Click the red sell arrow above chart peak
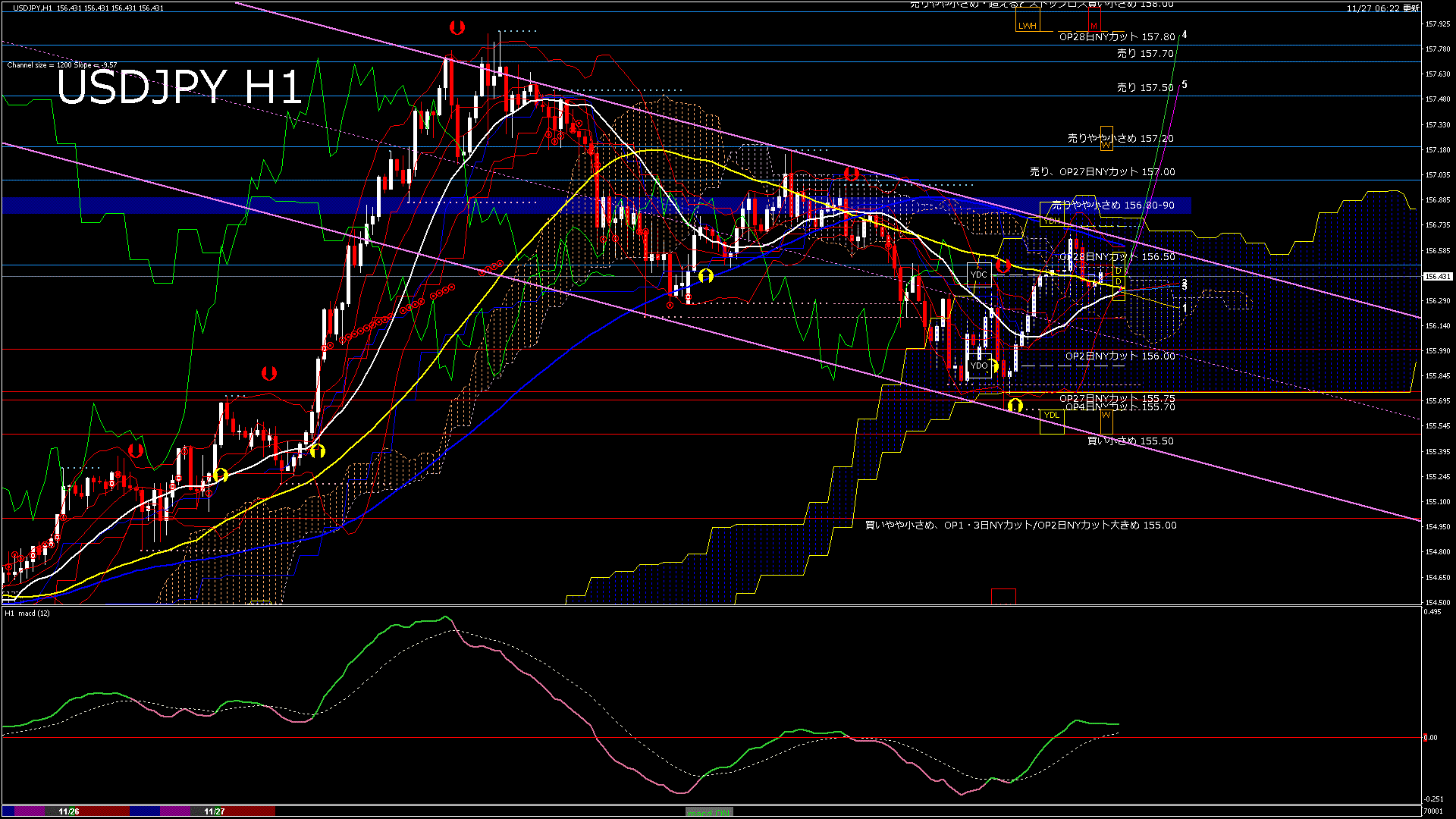This screenshot has height=819, width=1456. coord(457,28)
